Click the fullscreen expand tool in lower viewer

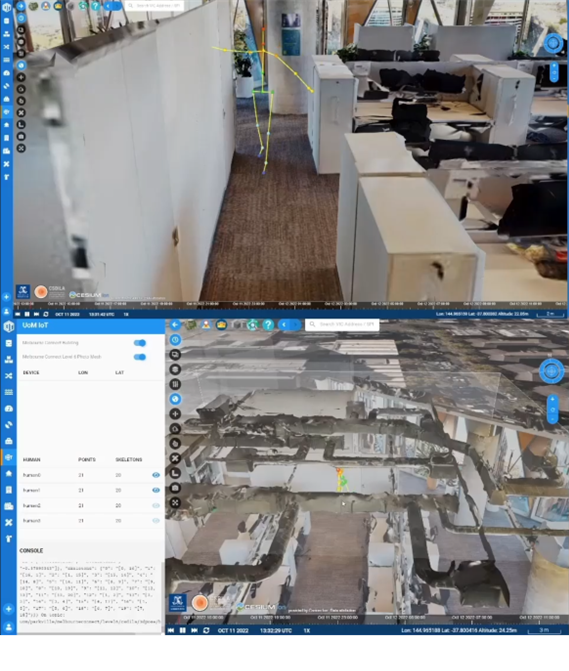pos(175,503)
